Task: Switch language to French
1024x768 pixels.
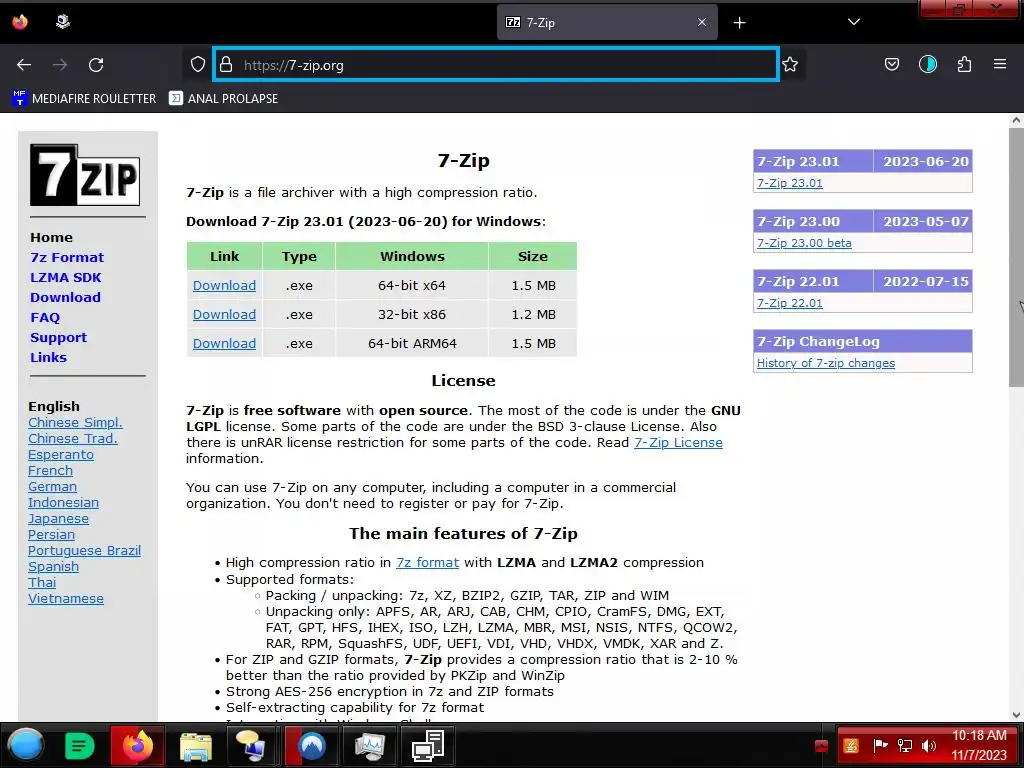Action: [50, 471]
